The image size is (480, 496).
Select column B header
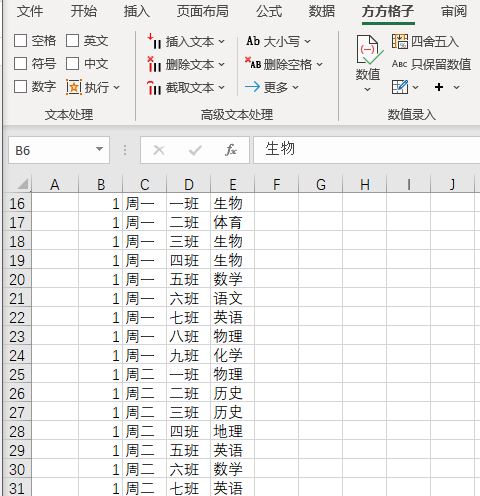click(101, 184)
